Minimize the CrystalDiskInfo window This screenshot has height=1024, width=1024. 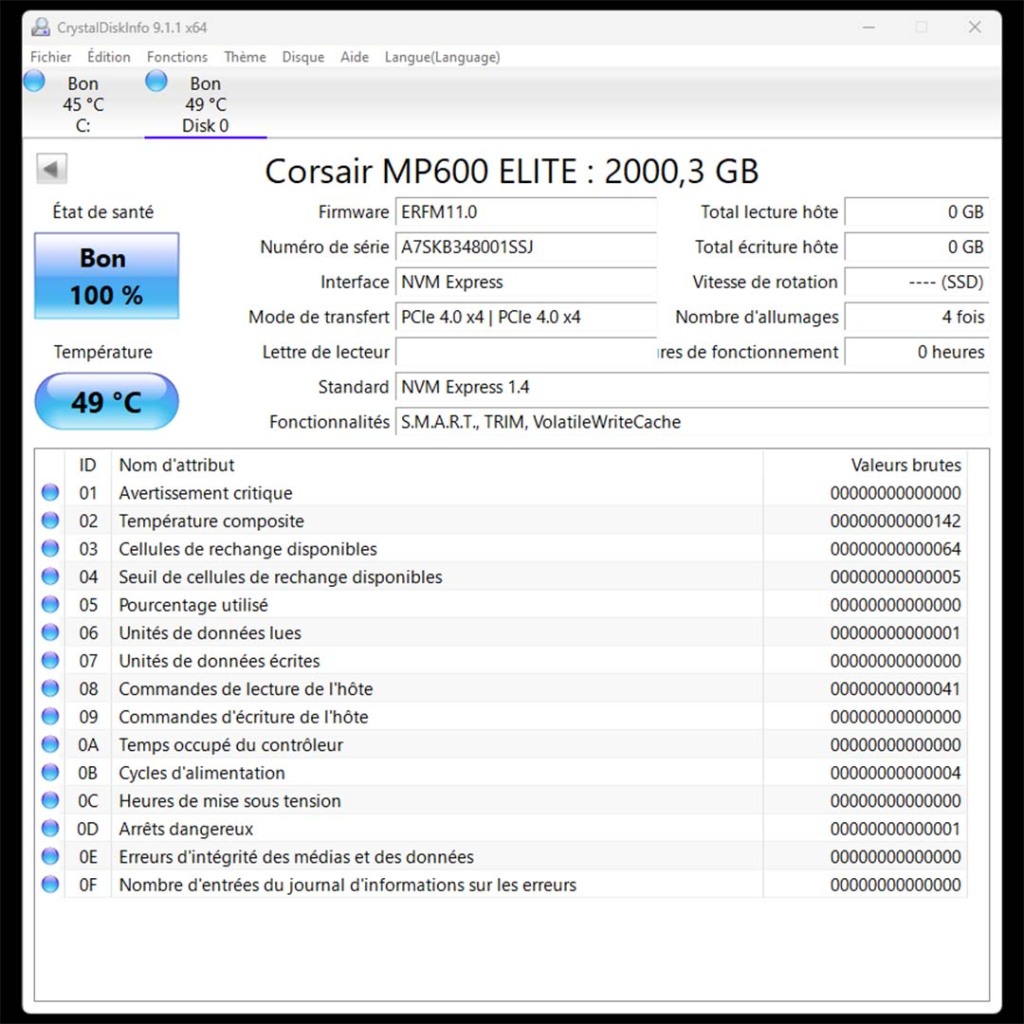click(x=869, y=27)
